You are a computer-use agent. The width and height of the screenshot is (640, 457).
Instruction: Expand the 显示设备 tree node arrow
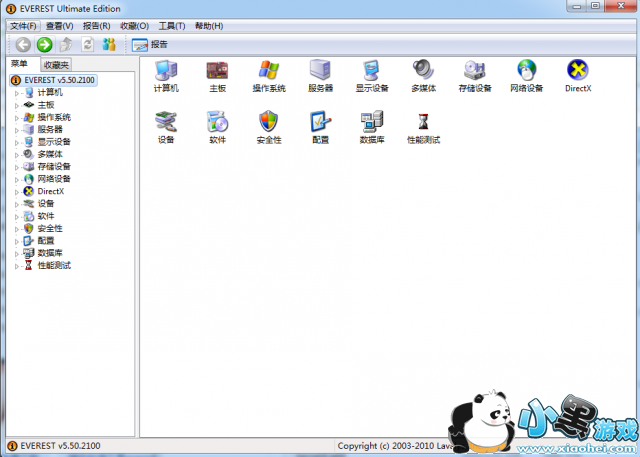click(x=17, y=142)
